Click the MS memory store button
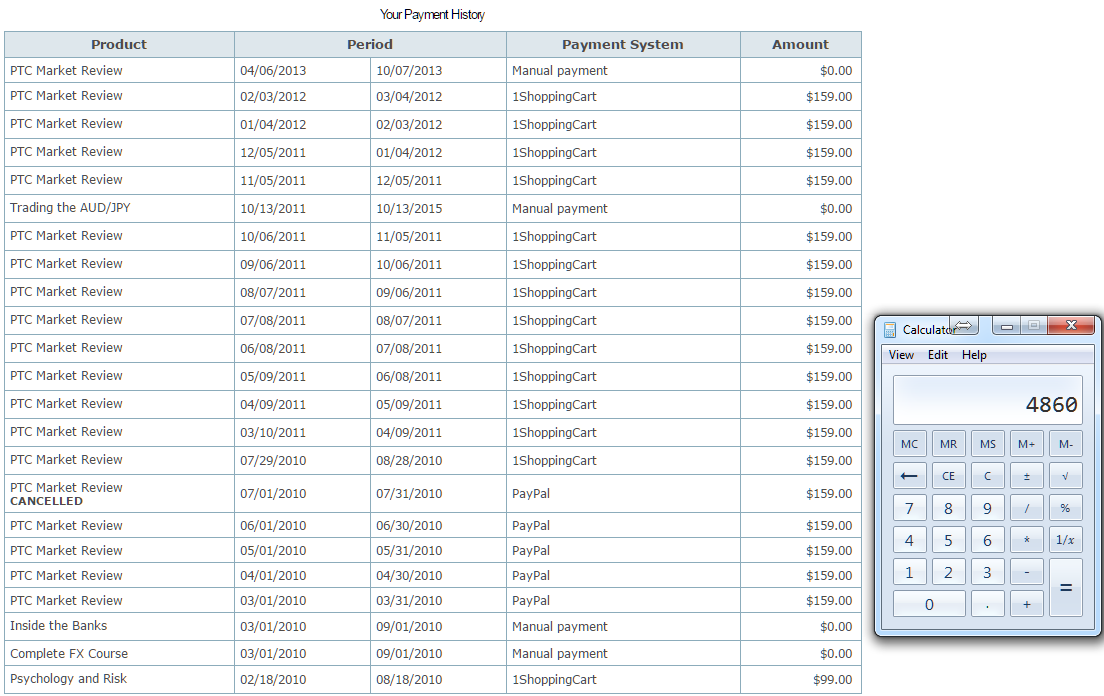The image size is (1104, 696). (x=988, y=444)
